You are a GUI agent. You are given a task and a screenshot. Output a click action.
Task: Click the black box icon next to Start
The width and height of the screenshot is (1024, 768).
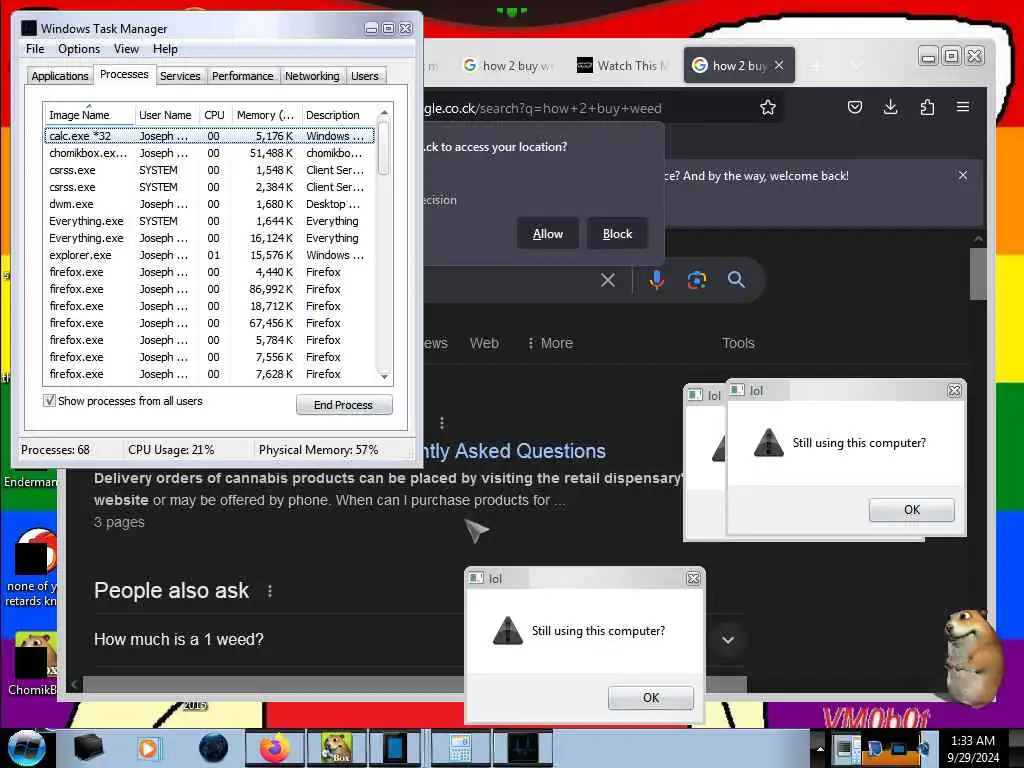point(89,748)
